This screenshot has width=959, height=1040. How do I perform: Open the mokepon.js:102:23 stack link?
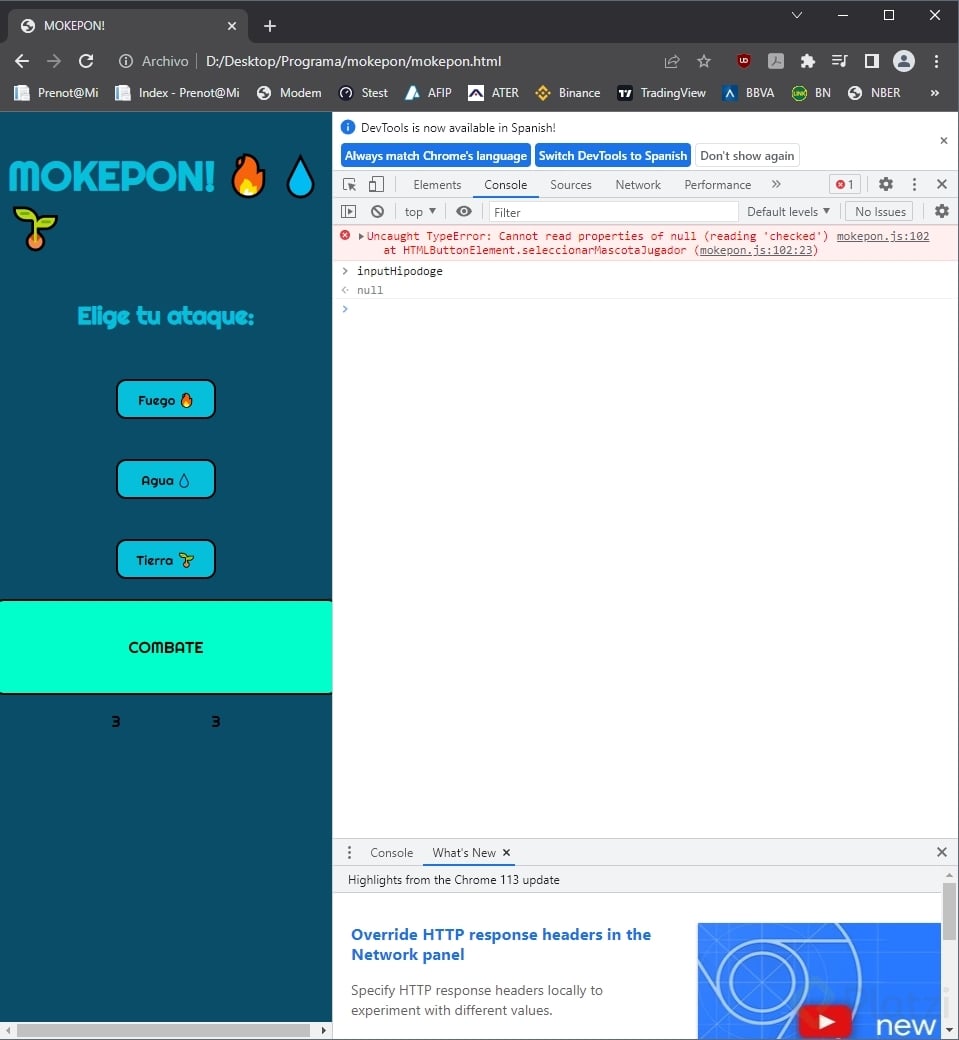756,250
